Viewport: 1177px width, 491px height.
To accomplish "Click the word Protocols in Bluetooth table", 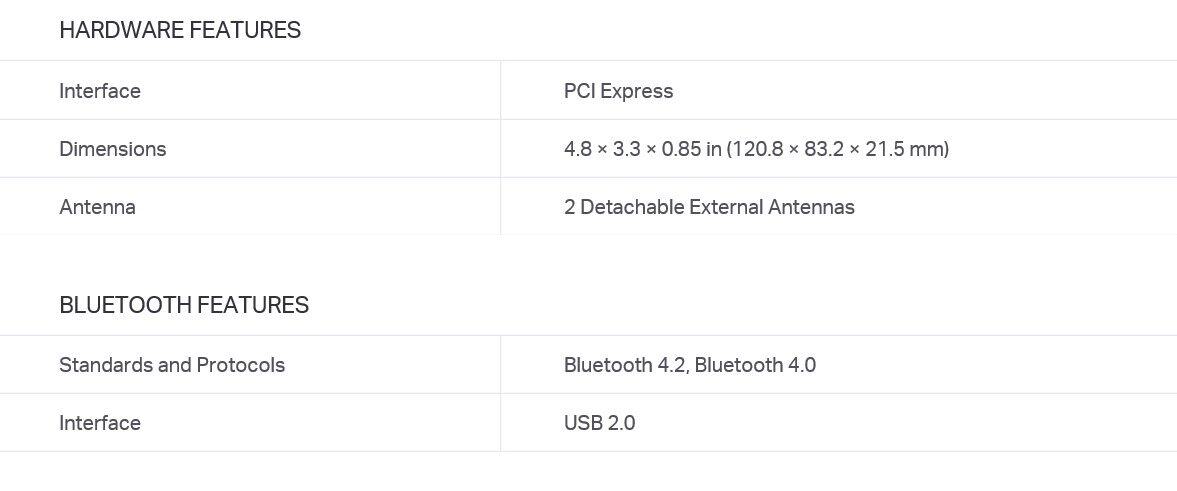I will [241, 365].
